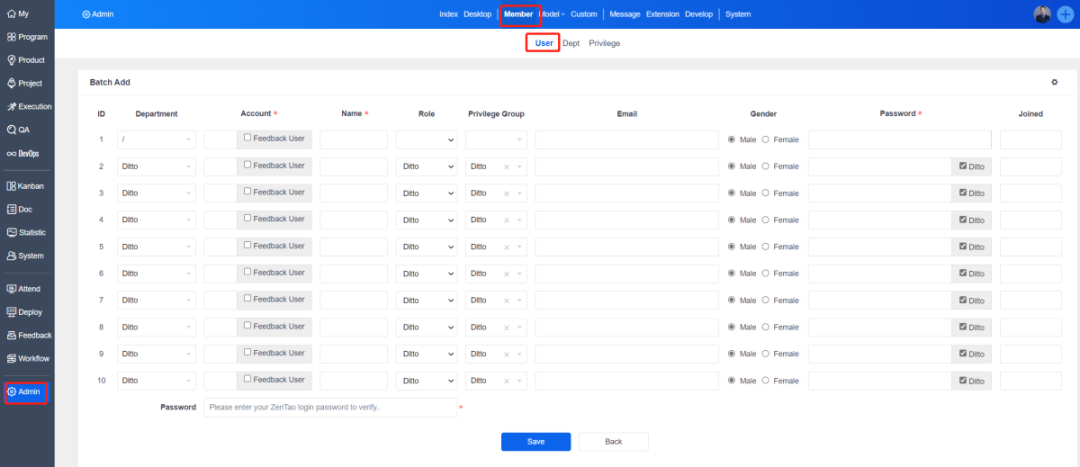Expand the Department dropdown in row 1
Image resolution: width=1080 pixels, height=467 pixels.
click(x=156, y=140)
